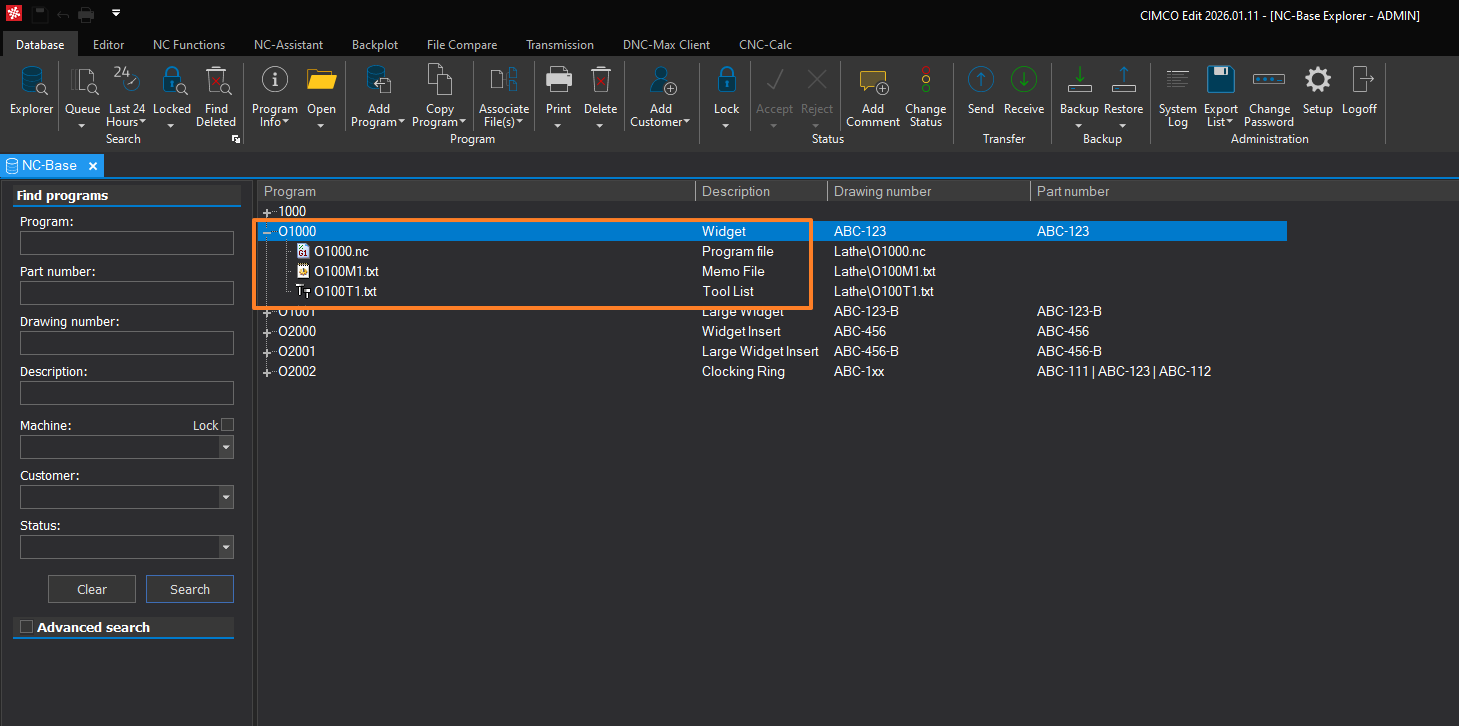This screenshot has height=726, width=1459.
Task: Expand the O2002 program node
Action: click(267, 372)
